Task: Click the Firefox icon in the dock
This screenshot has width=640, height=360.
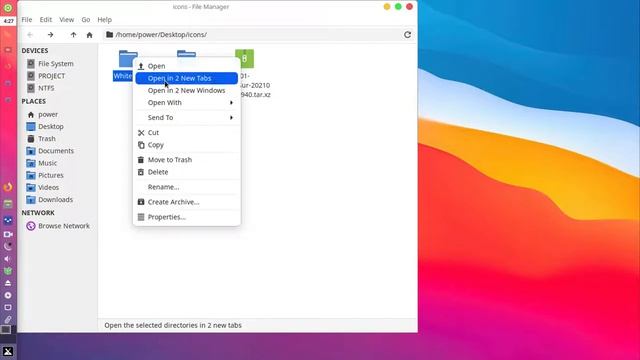Action: point(8,187)
